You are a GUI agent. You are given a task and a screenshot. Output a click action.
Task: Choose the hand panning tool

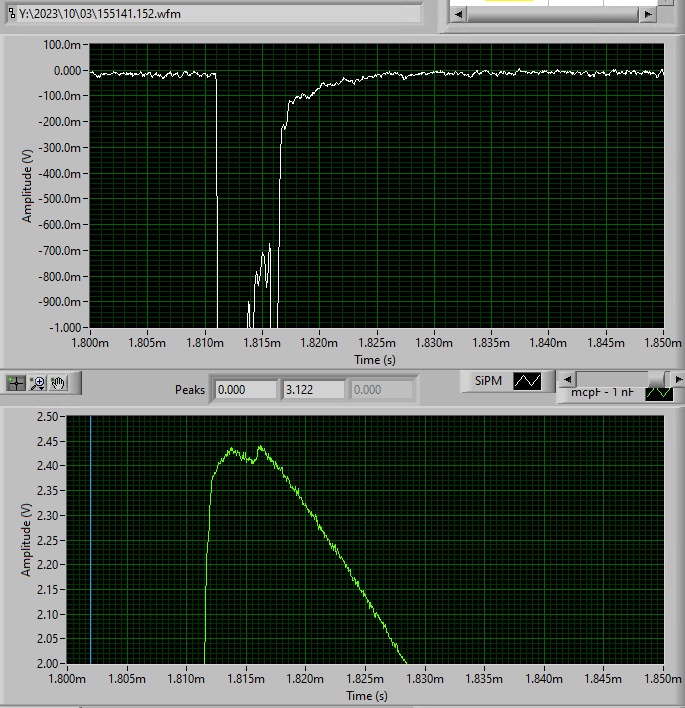pos(58,383)
